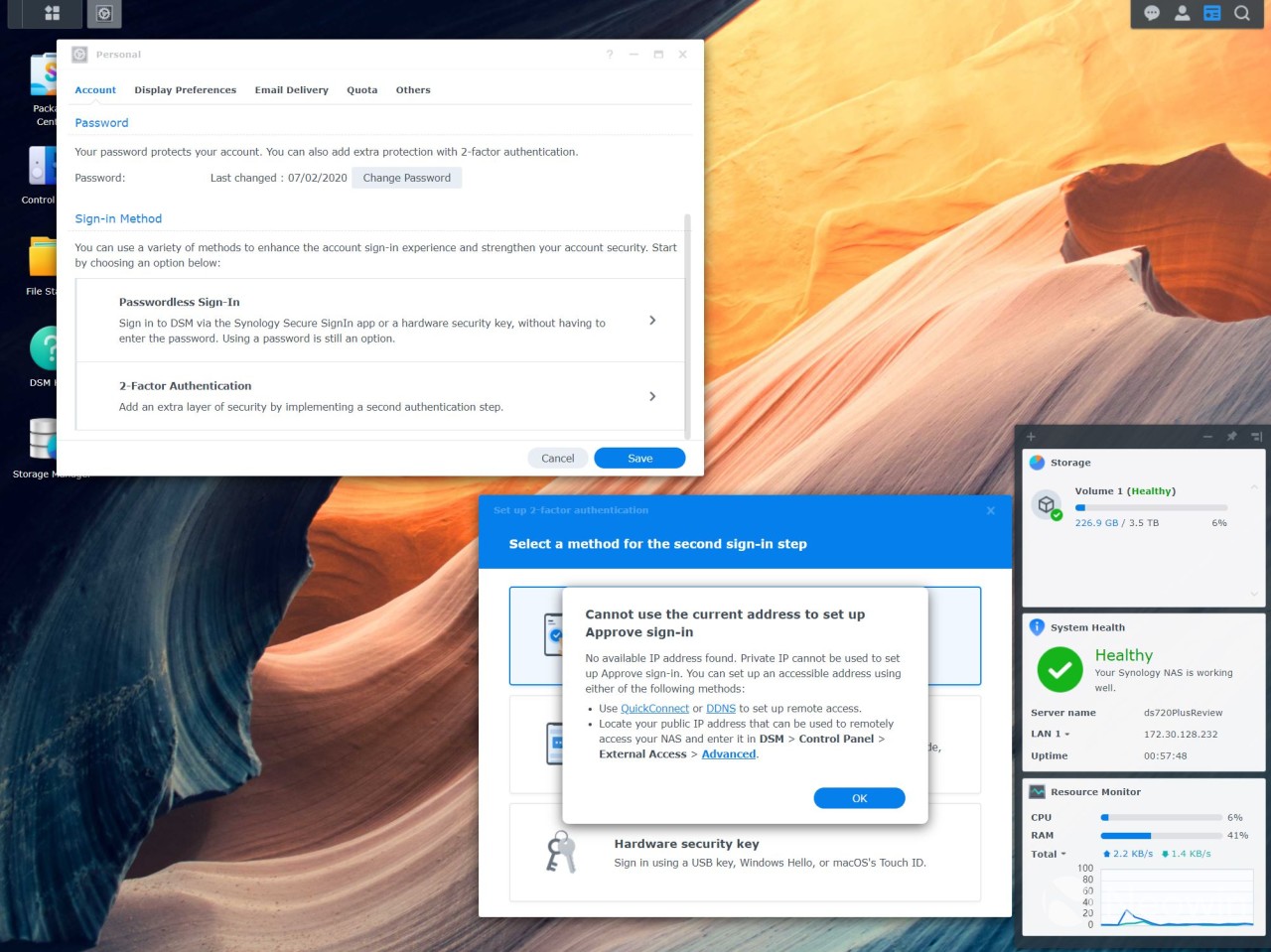Screen dimensions: 1271x952
Task: Click the green Healthy checkmark icon
Action: [1059, 670]
